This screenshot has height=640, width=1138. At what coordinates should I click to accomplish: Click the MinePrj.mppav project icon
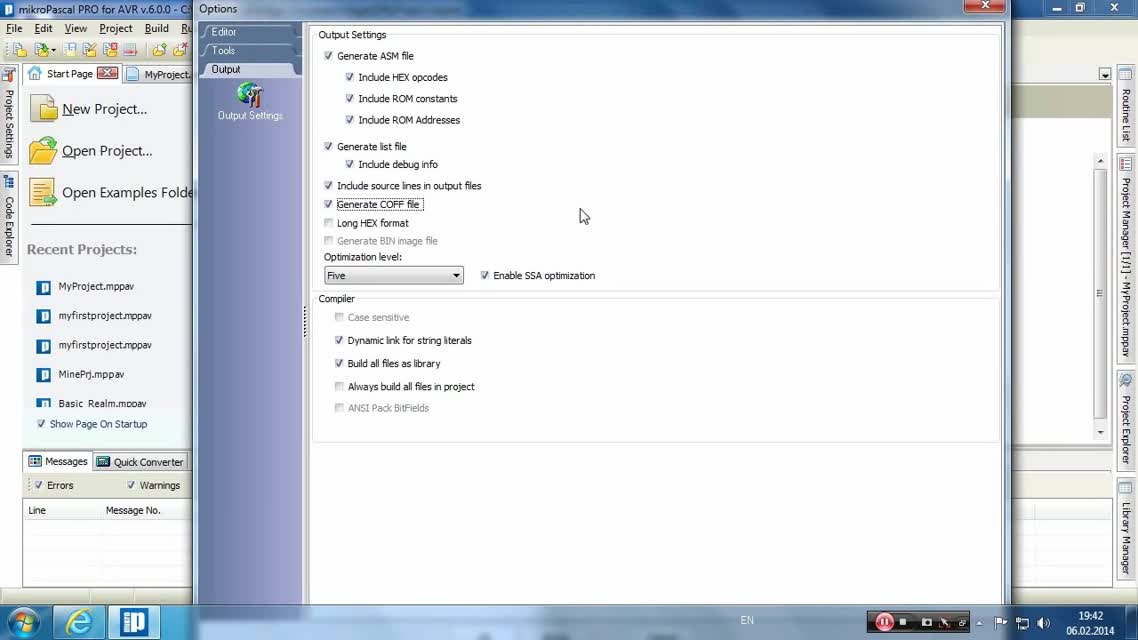(x=44, y=374)
